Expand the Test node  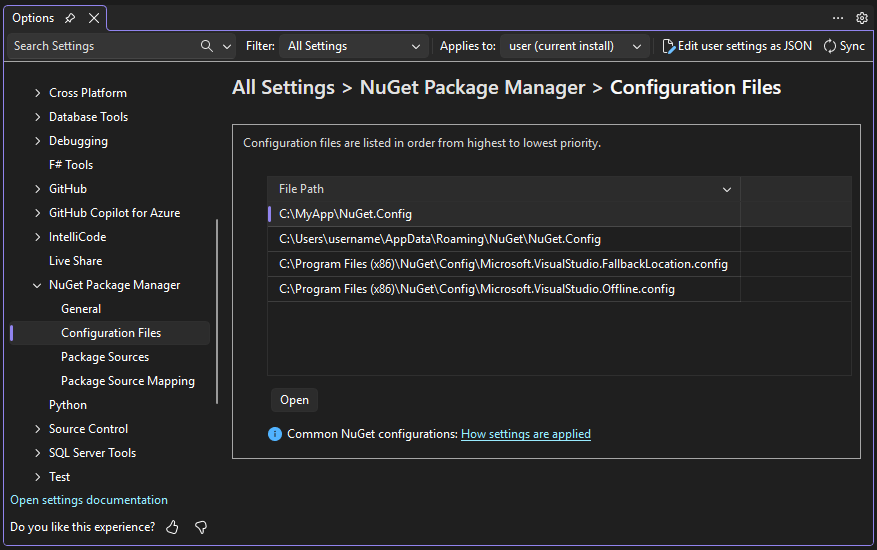point(37,477)
